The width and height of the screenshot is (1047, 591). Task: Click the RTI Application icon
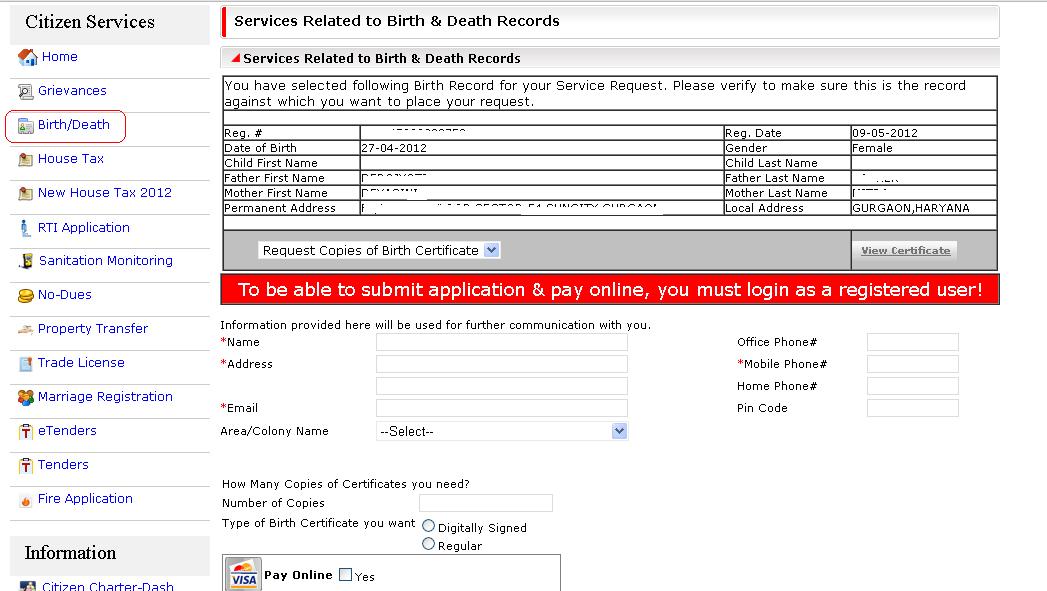click(25, 228)
